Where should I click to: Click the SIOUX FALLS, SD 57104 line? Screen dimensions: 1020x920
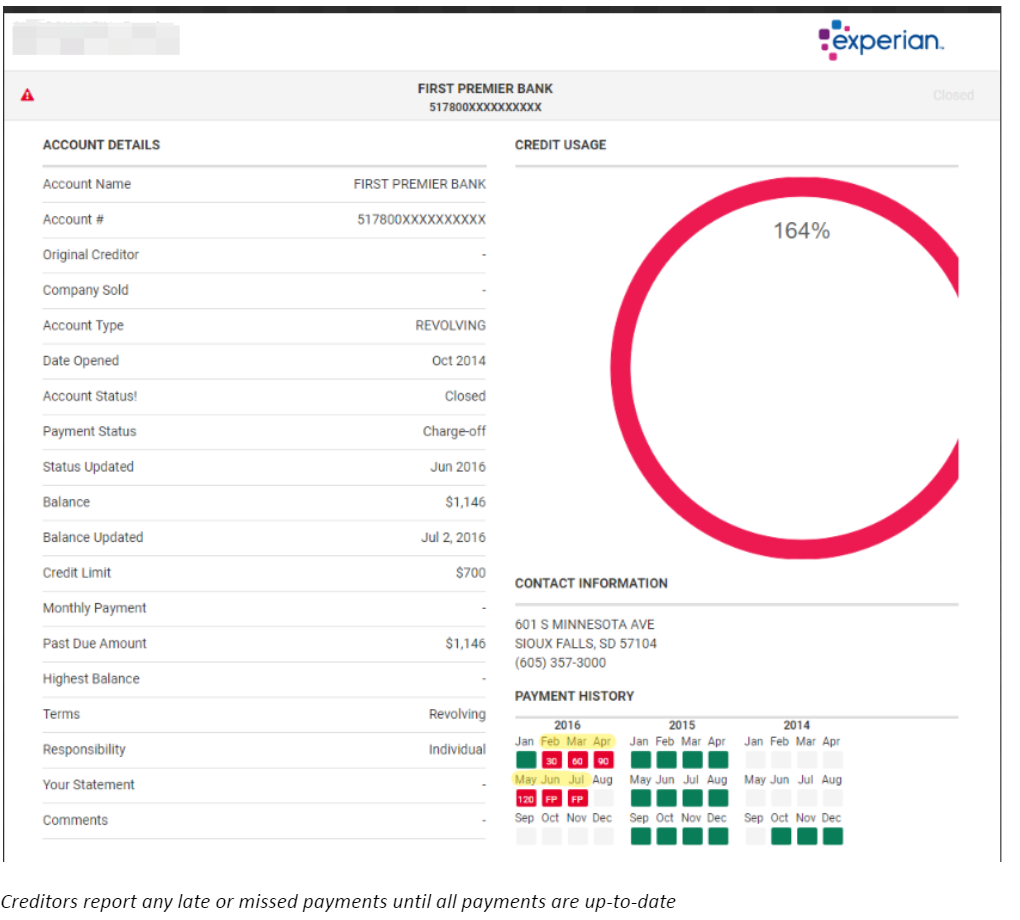pyautogui.click(x=586, y=643)
